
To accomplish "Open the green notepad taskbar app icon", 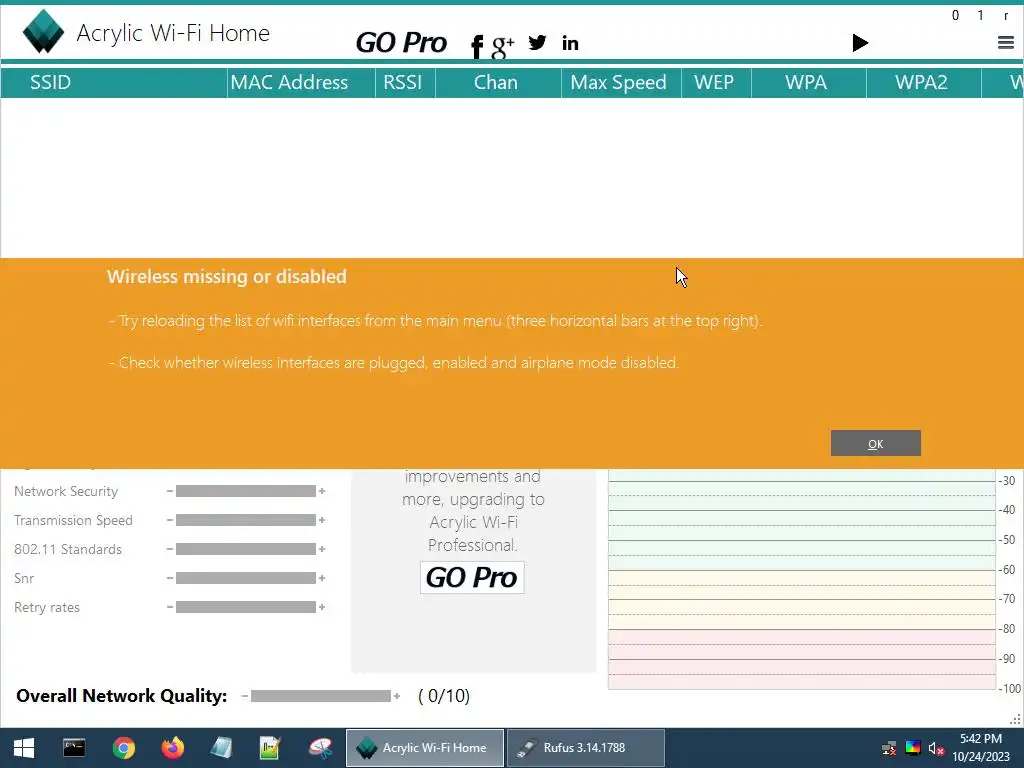I will tap(270, 748).
